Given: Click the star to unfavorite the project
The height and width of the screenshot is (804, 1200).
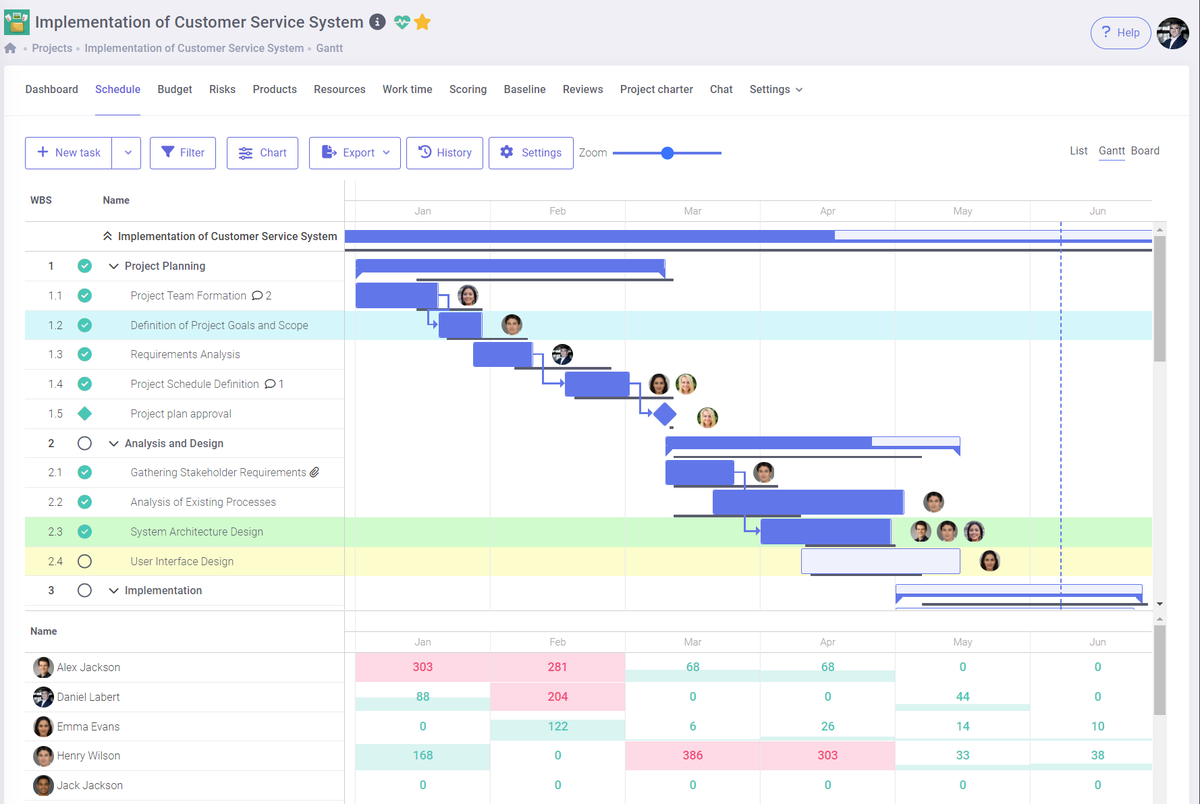Looking at the screenshot, I should tap(423, 21).
